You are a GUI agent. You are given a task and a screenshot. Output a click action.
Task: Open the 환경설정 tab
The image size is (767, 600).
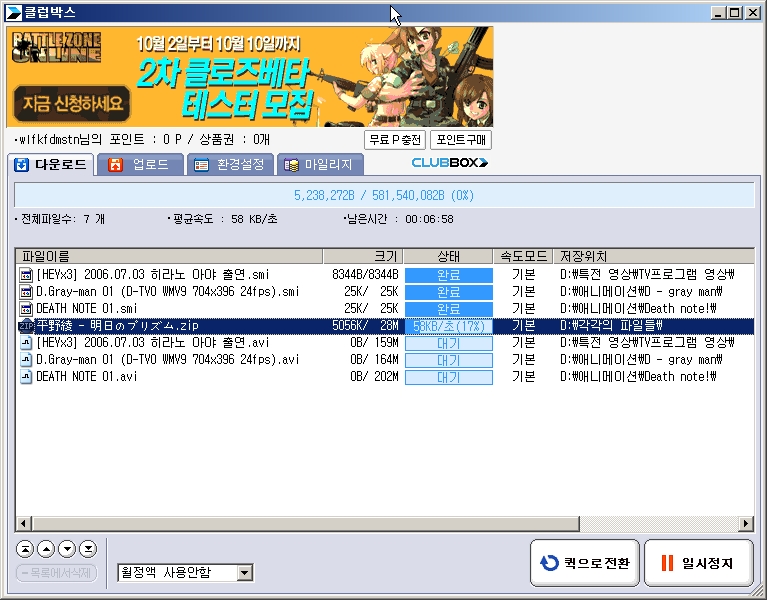tap(230, 165)
